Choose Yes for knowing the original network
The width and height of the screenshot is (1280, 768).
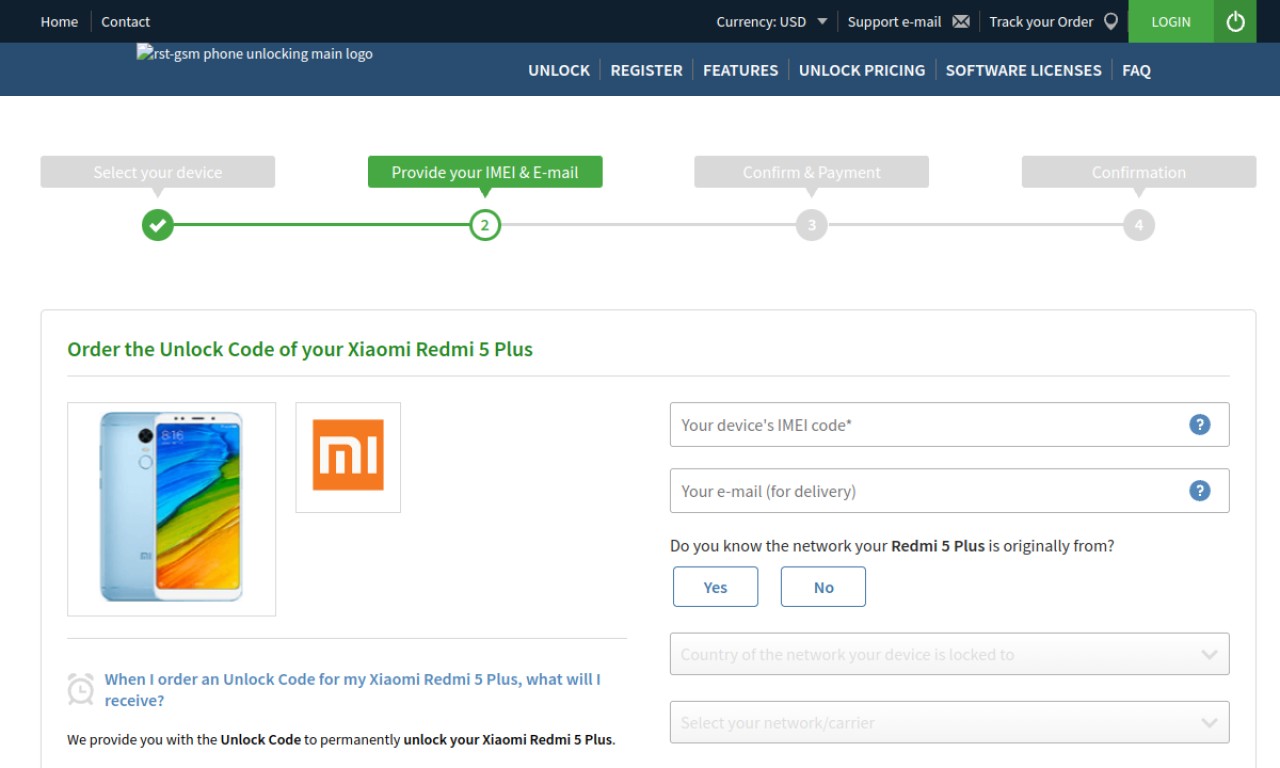point(716,587)
